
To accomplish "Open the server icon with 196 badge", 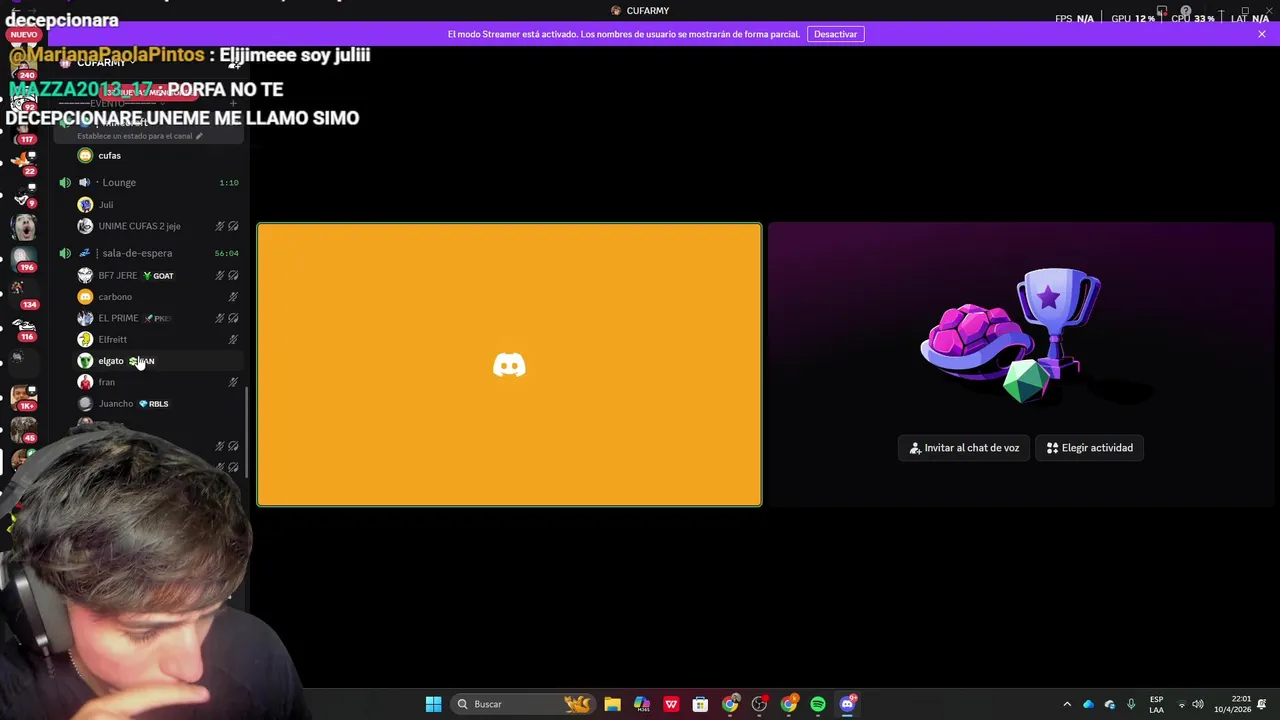I will click(24, 258).
